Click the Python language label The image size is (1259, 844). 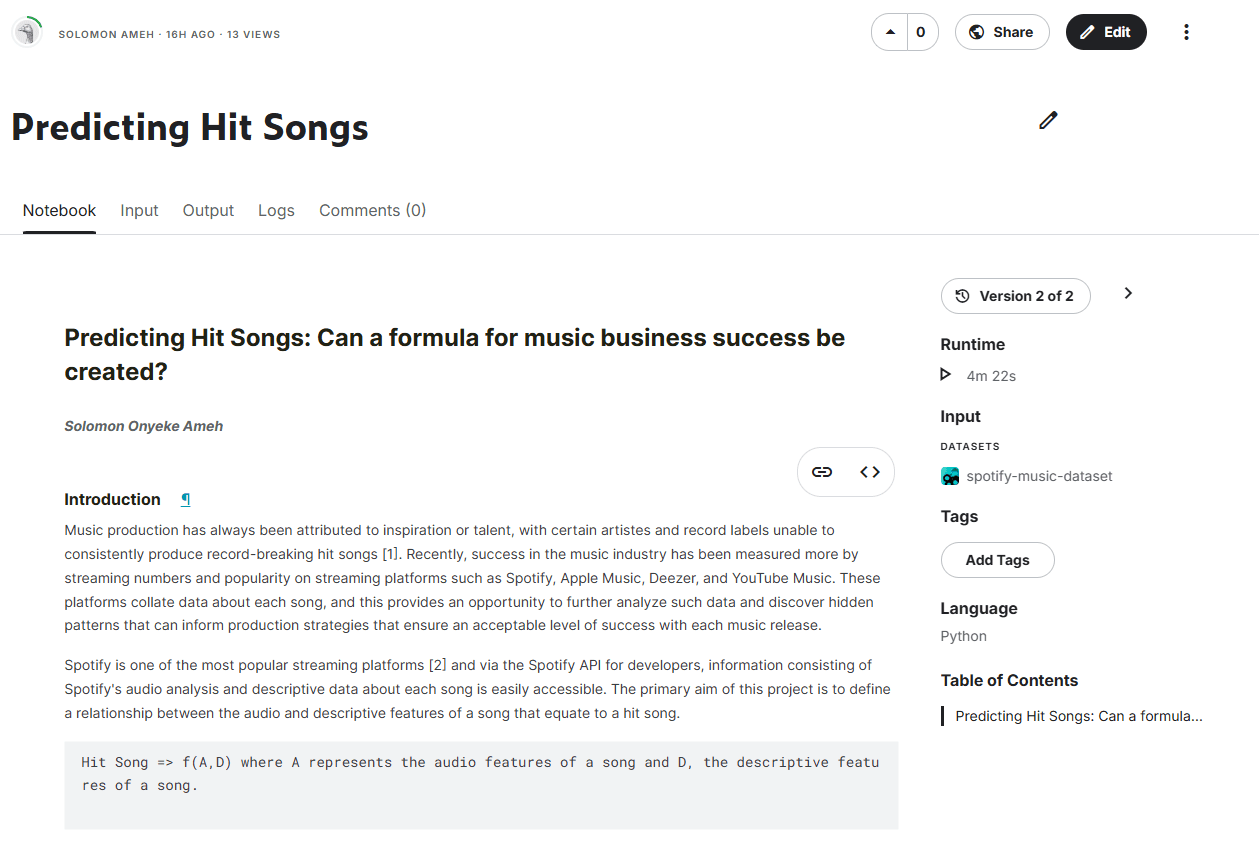point(963,636)
